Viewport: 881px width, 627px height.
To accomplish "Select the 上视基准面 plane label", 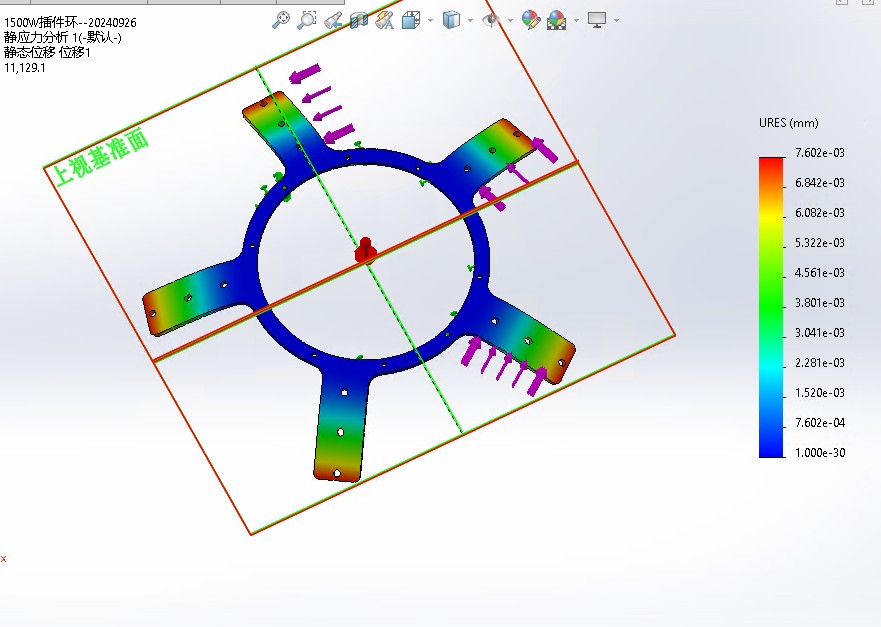I will click(x=102, y=156).
